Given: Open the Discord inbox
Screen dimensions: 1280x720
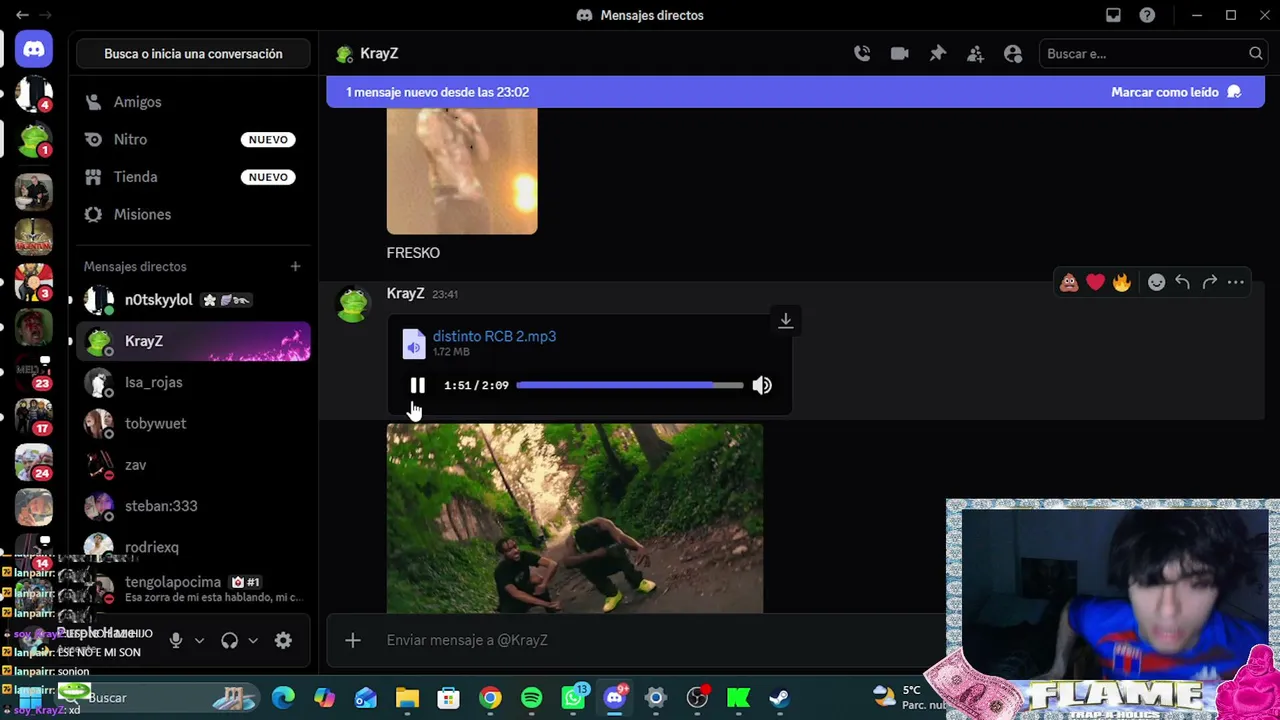Looking at the screenshot, I should coord(1113,15).
